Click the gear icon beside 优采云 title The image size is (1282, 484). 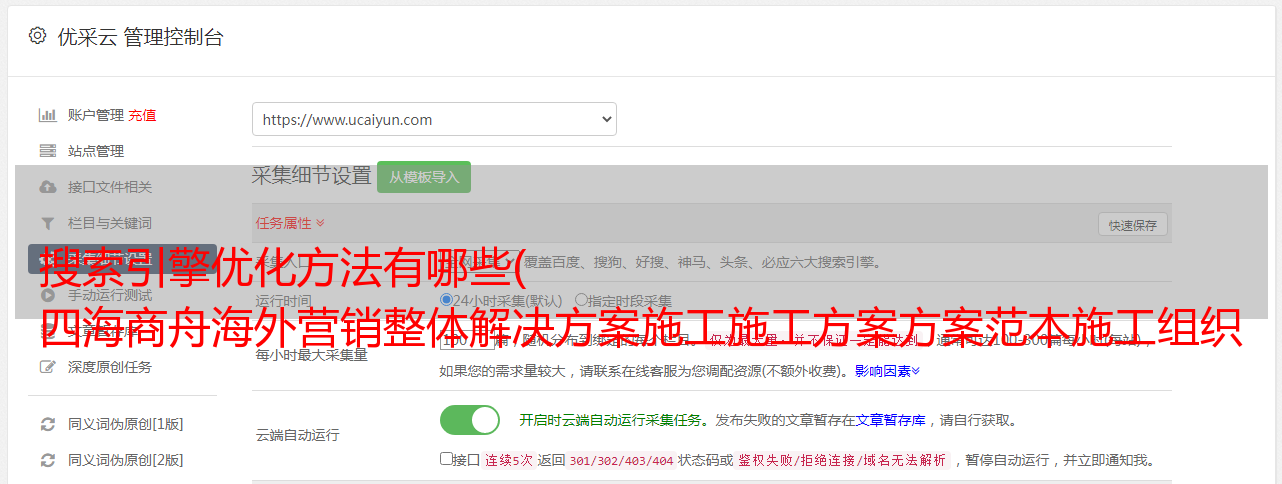(37, 36)
